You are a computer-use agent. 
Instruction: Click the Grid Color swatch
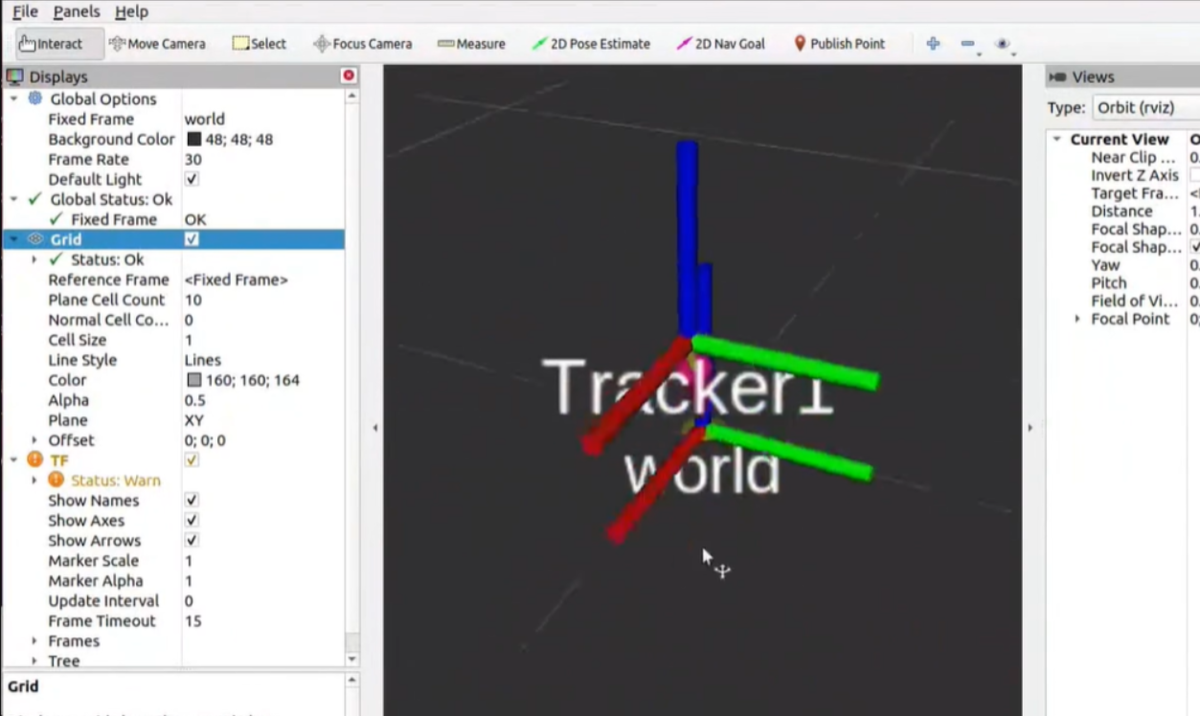[194, 380]
